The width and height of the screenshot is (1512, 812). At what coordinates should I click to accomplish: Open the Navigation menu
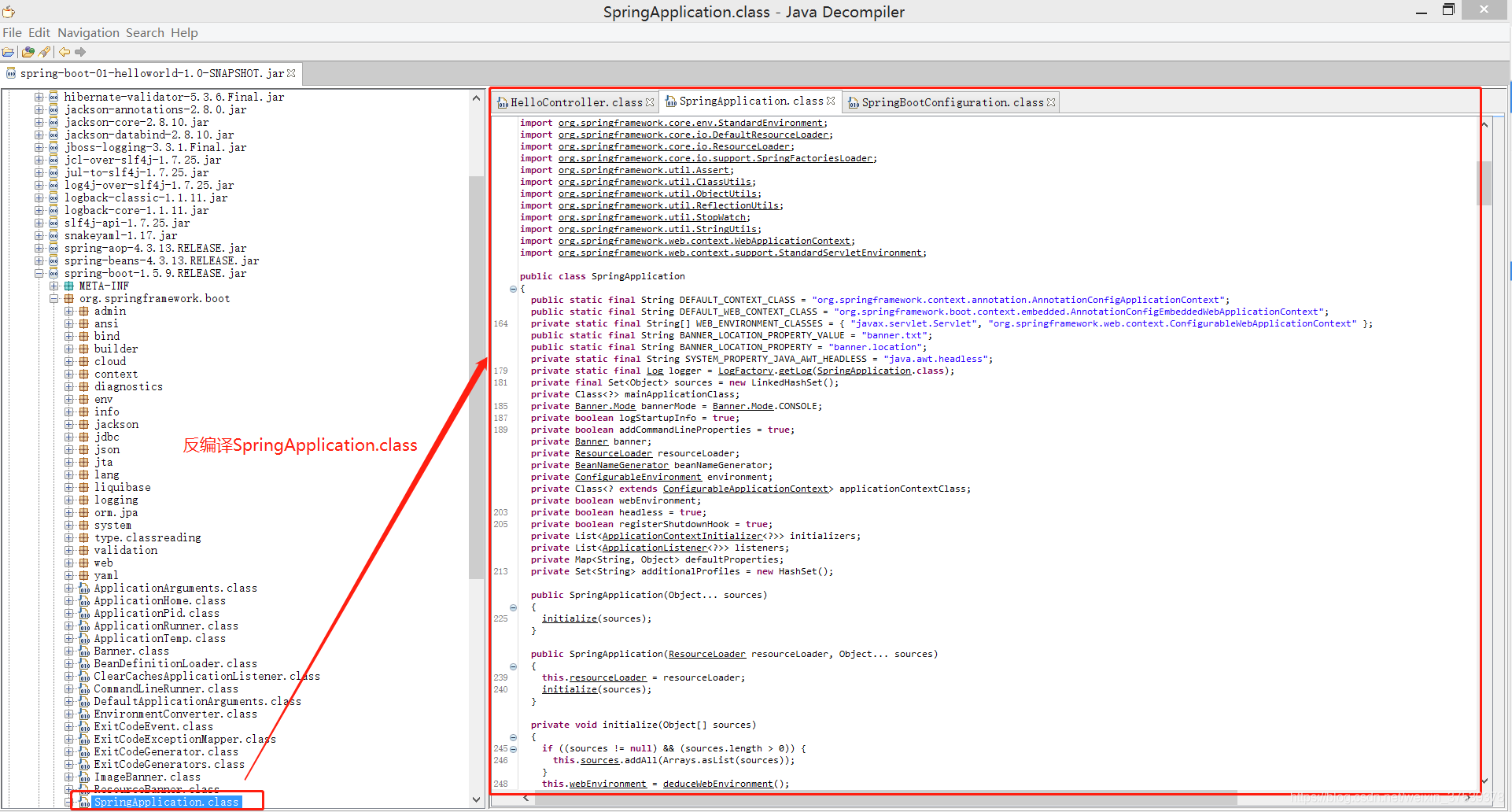pyautogui.click(x=88, y=32)
